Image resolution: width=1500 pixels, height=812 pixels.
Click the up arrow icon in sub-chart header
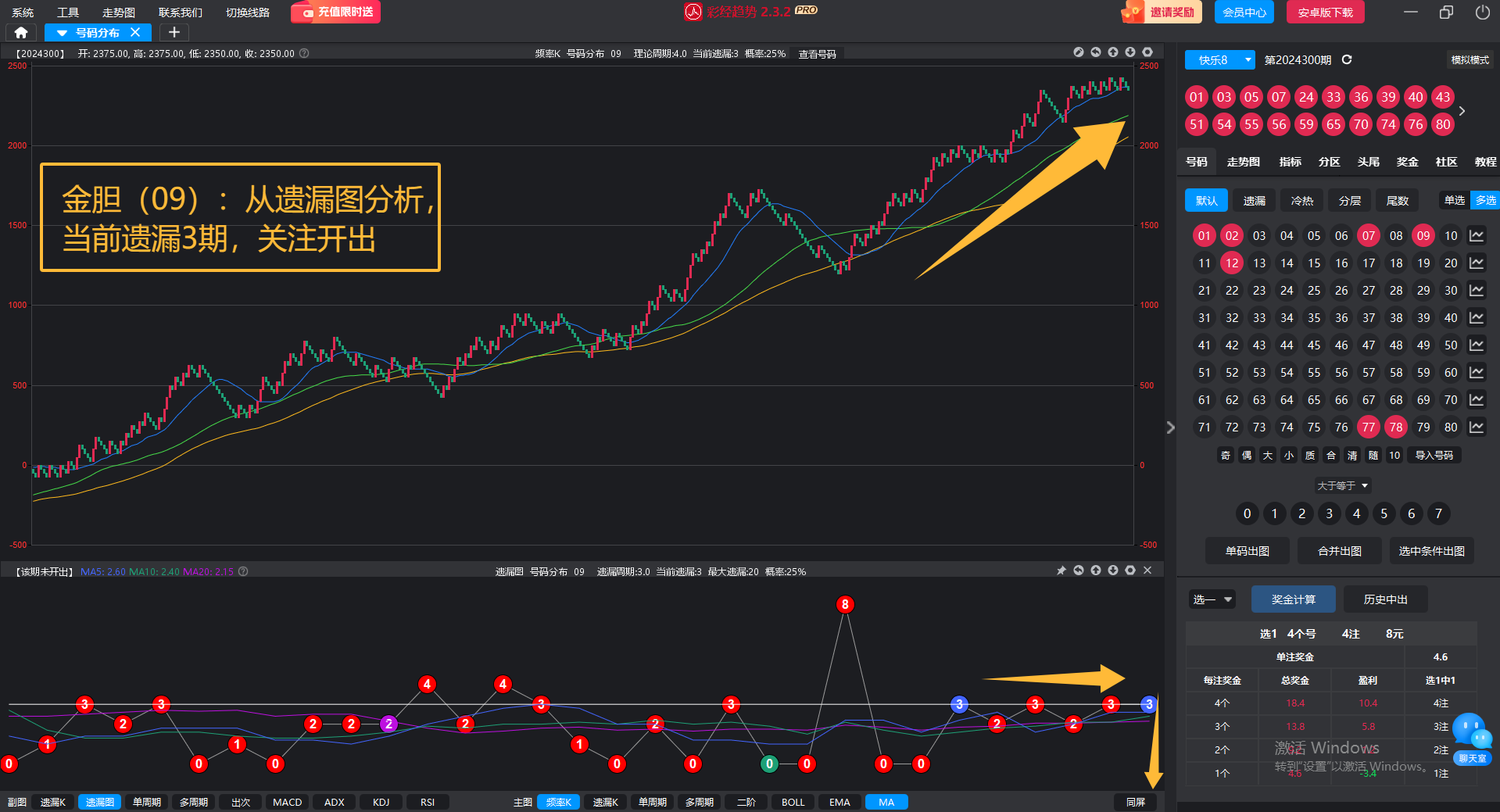point(1096,571)
